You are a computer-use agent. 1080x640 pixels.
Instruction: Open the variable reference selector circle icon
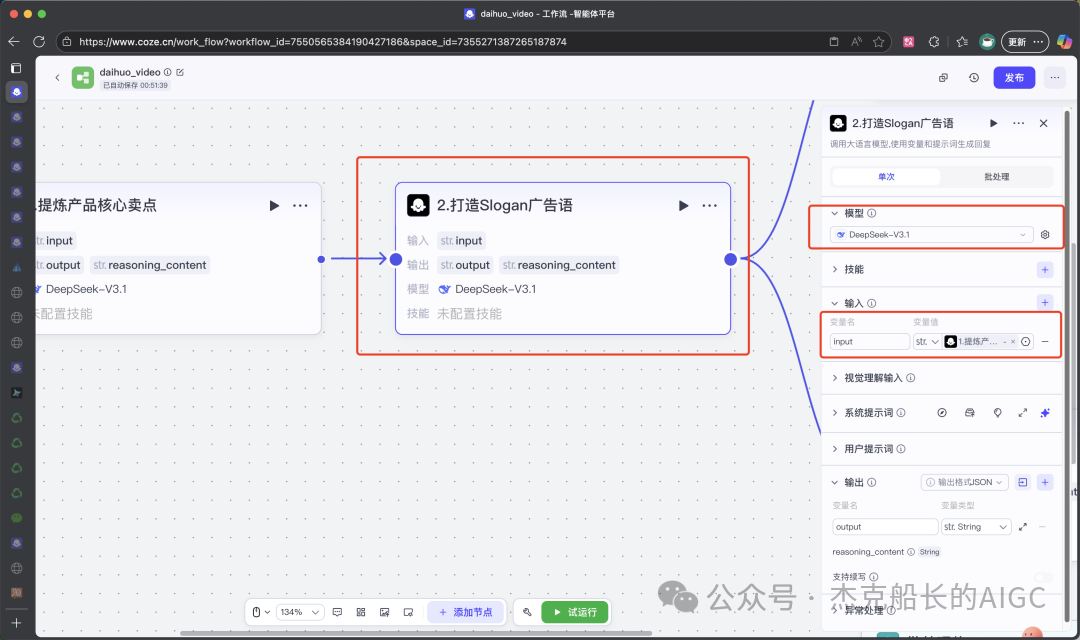(x=1026, y=342)
